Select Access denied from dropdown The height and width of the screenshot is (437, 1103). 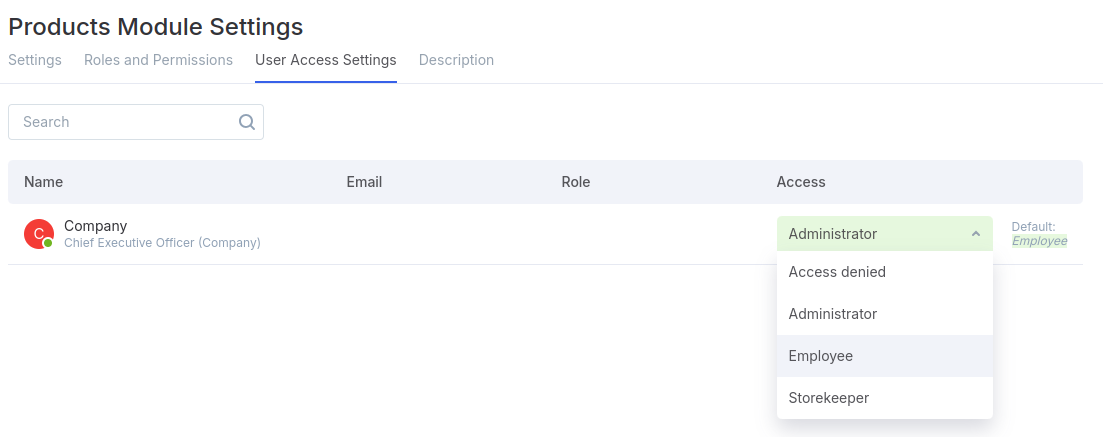[884, 272]
